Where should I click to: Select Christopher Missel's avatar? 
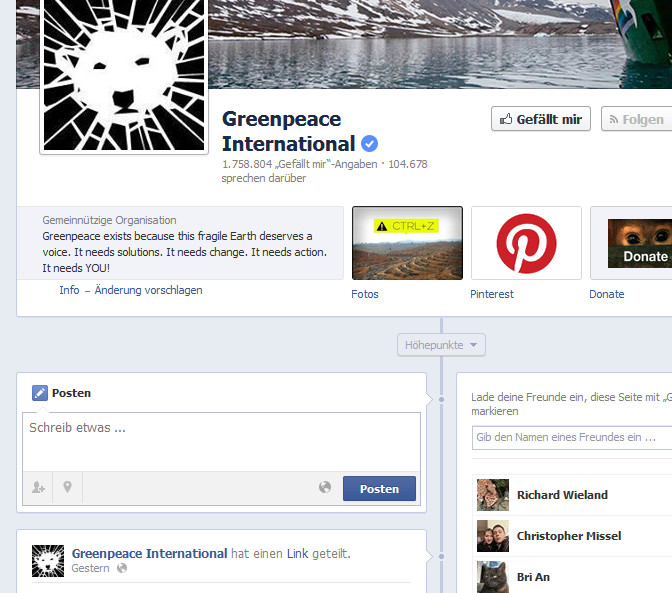pyautogui.click(x=493, y=536)
